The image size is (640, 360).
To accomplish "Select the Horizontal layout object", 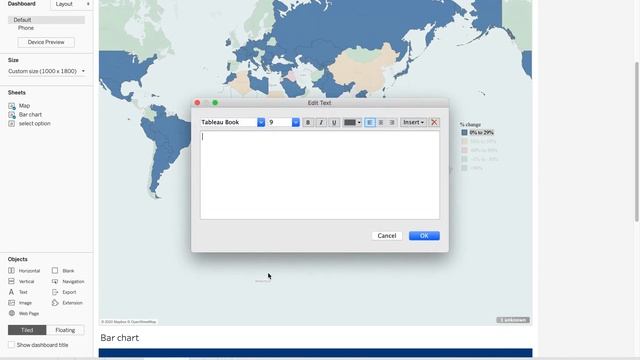I will pyautogui.click(x=24, y=271).
